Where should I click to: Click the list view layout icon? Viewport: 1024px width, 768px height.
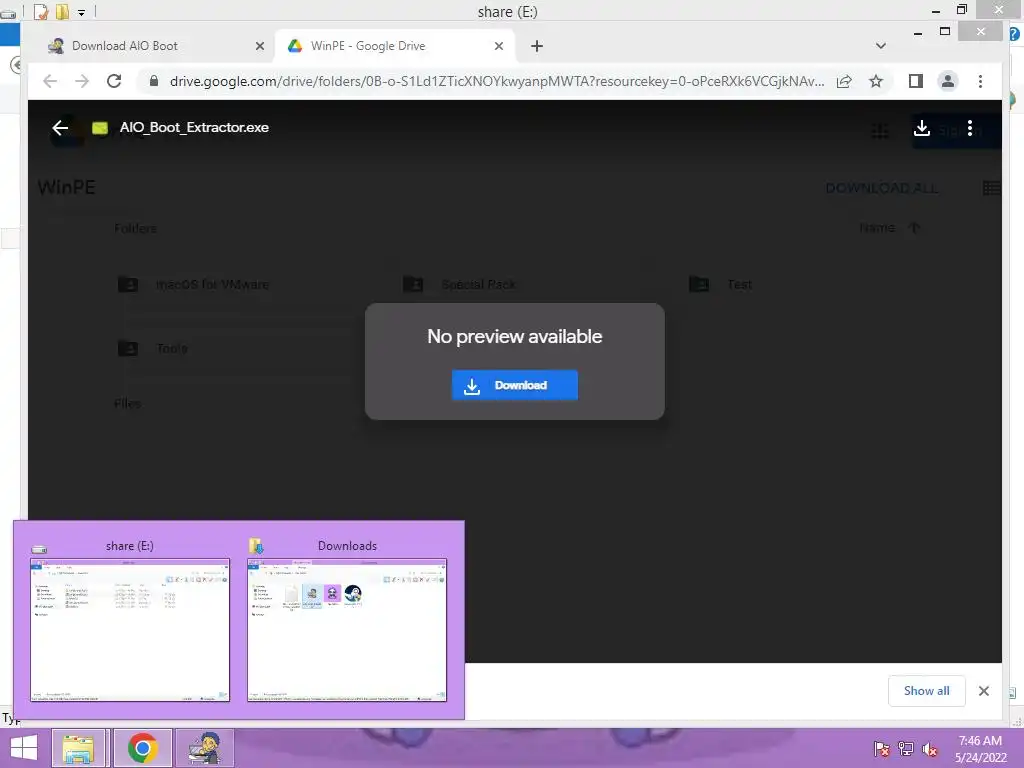click(991, 188)
